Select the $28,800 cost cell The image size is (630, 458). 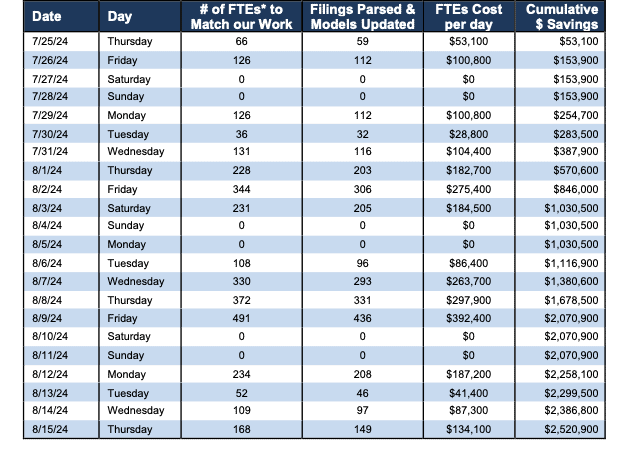[x=468, y=134]
